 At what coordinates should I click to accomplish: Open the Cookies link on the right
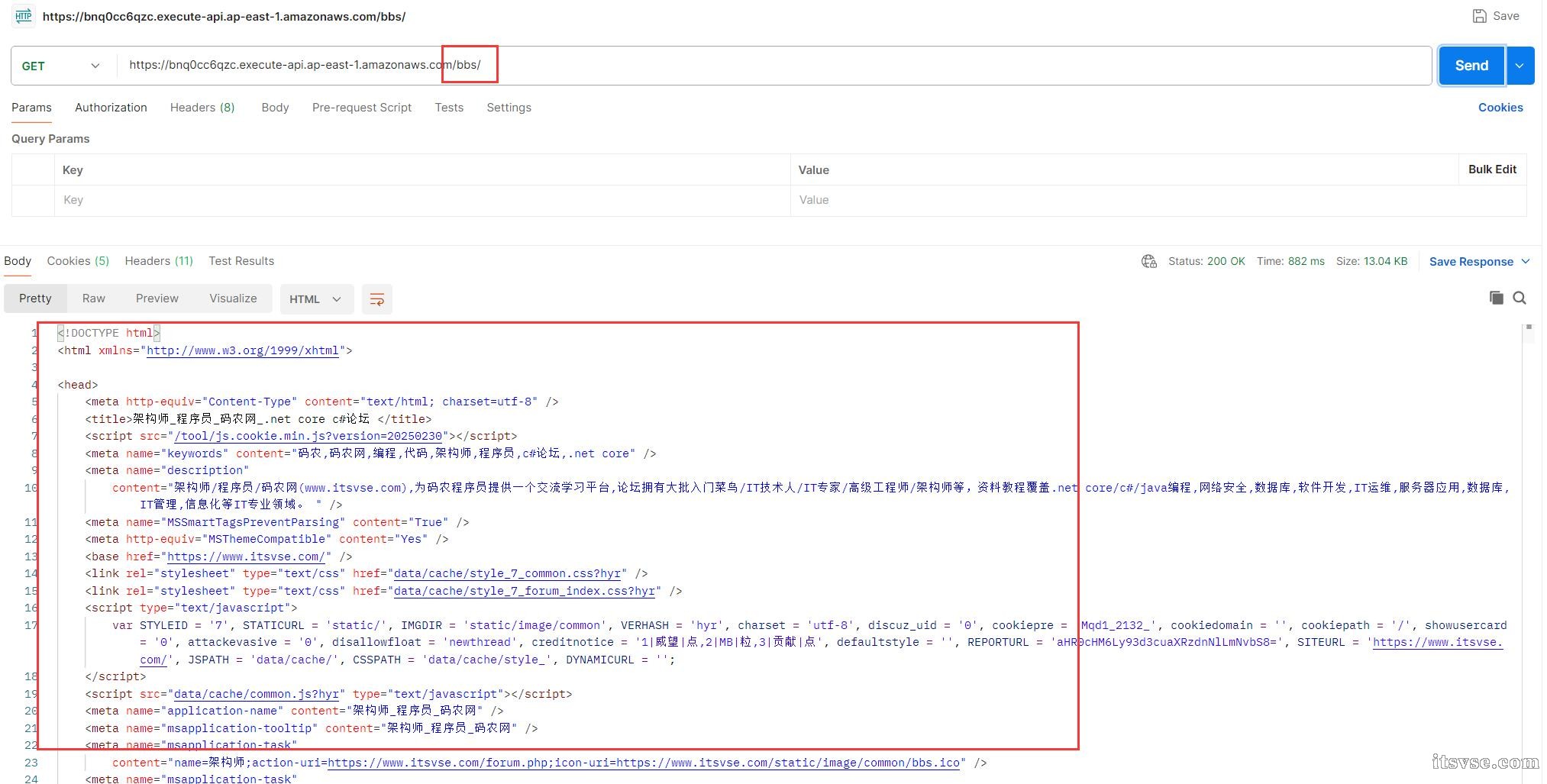click(x=1500, y=108)
